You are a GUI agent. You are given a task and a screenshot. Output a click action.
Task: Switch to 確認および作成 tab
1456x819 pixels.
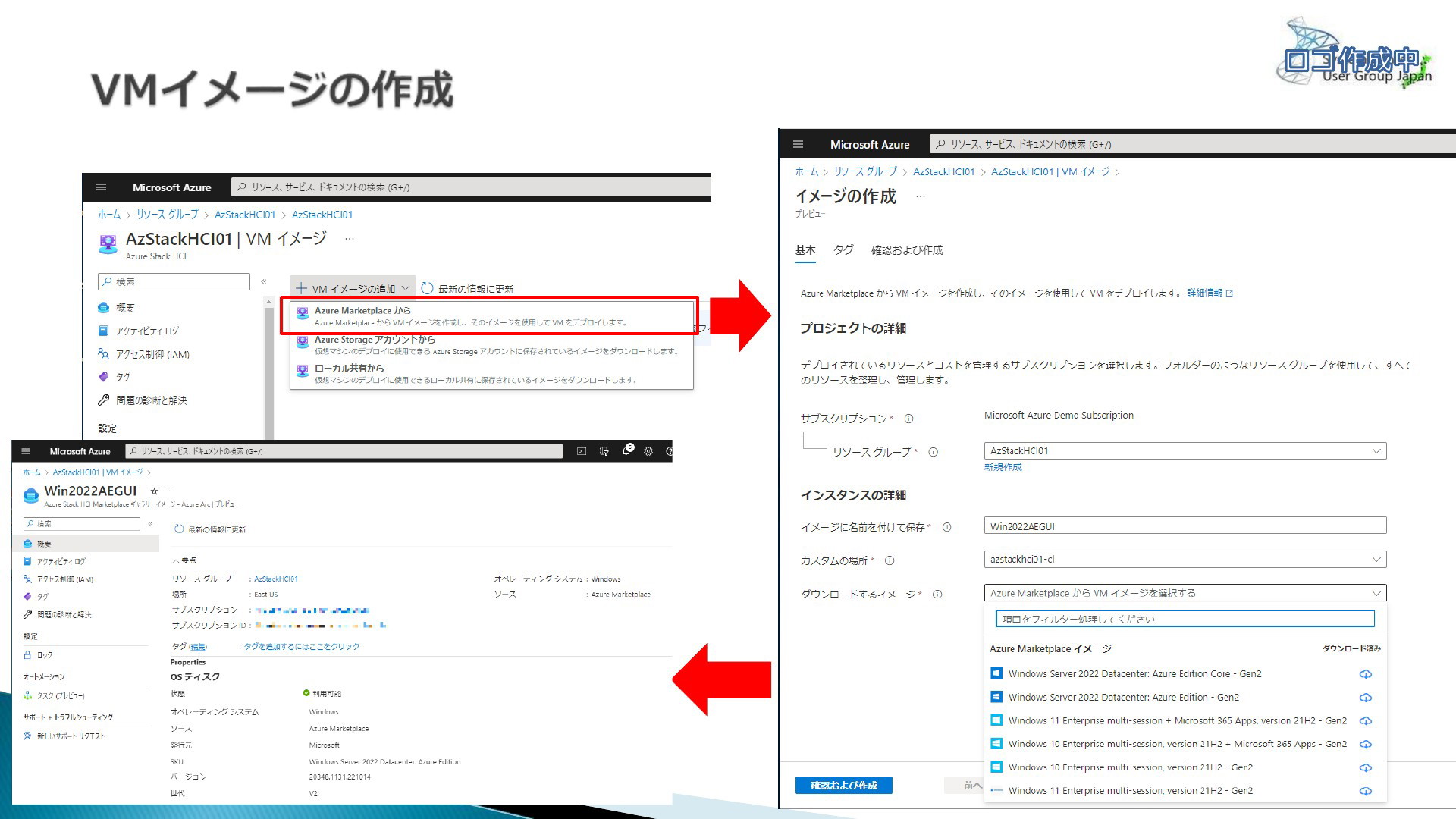pos(907,250)
